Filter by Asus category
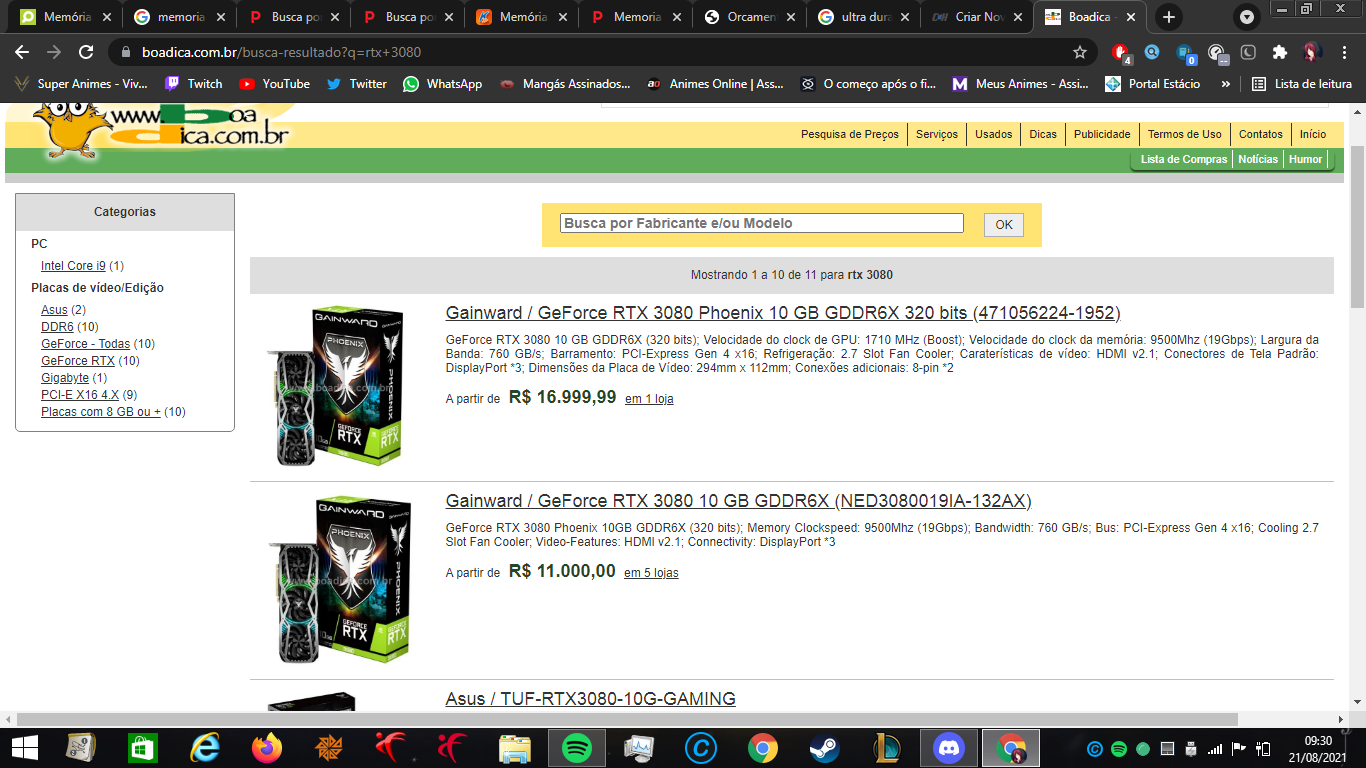 tap(54, 310)
